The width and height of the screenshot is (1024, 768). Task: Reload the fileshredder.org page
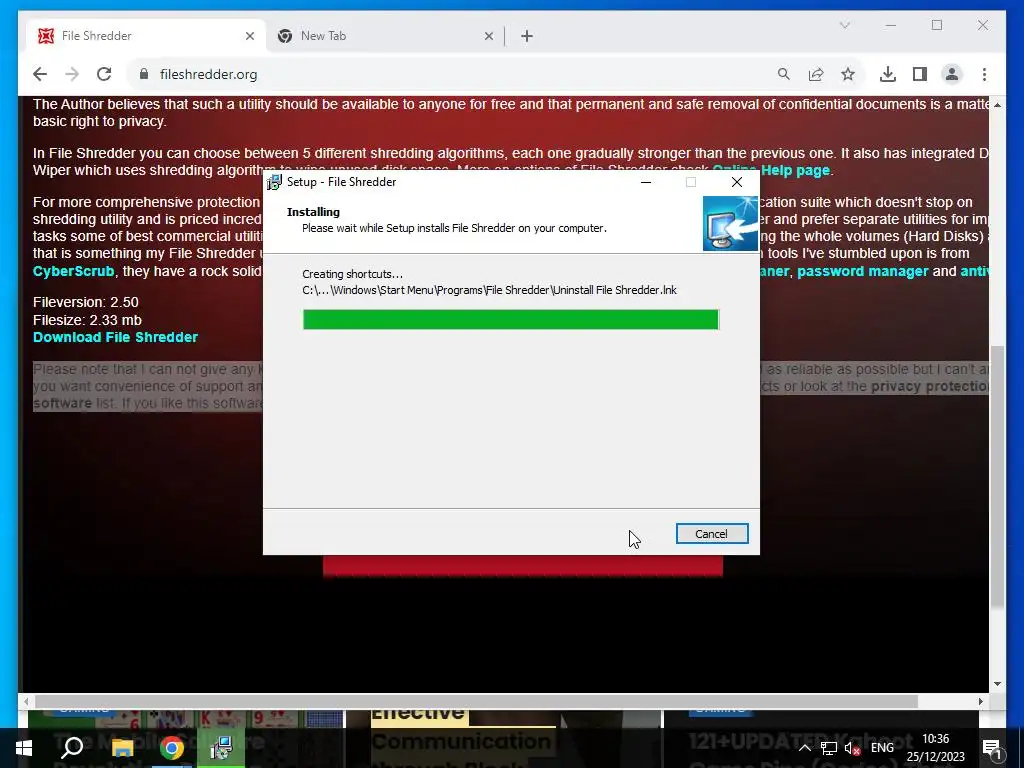[x=104, y=74]
